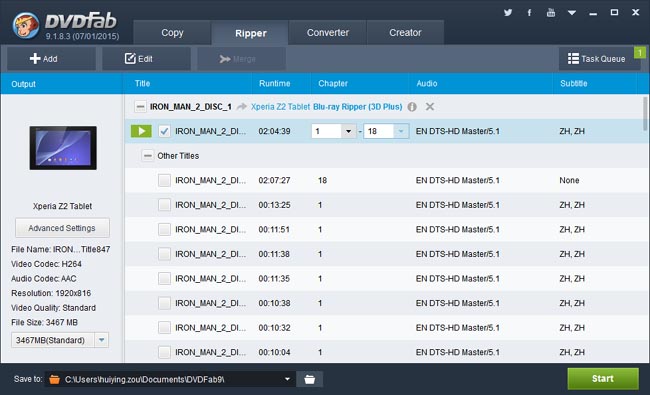This screenshot has width=650, height=395.
Task: Preview the main title with green play button
Action: click(x=141, y=131)
